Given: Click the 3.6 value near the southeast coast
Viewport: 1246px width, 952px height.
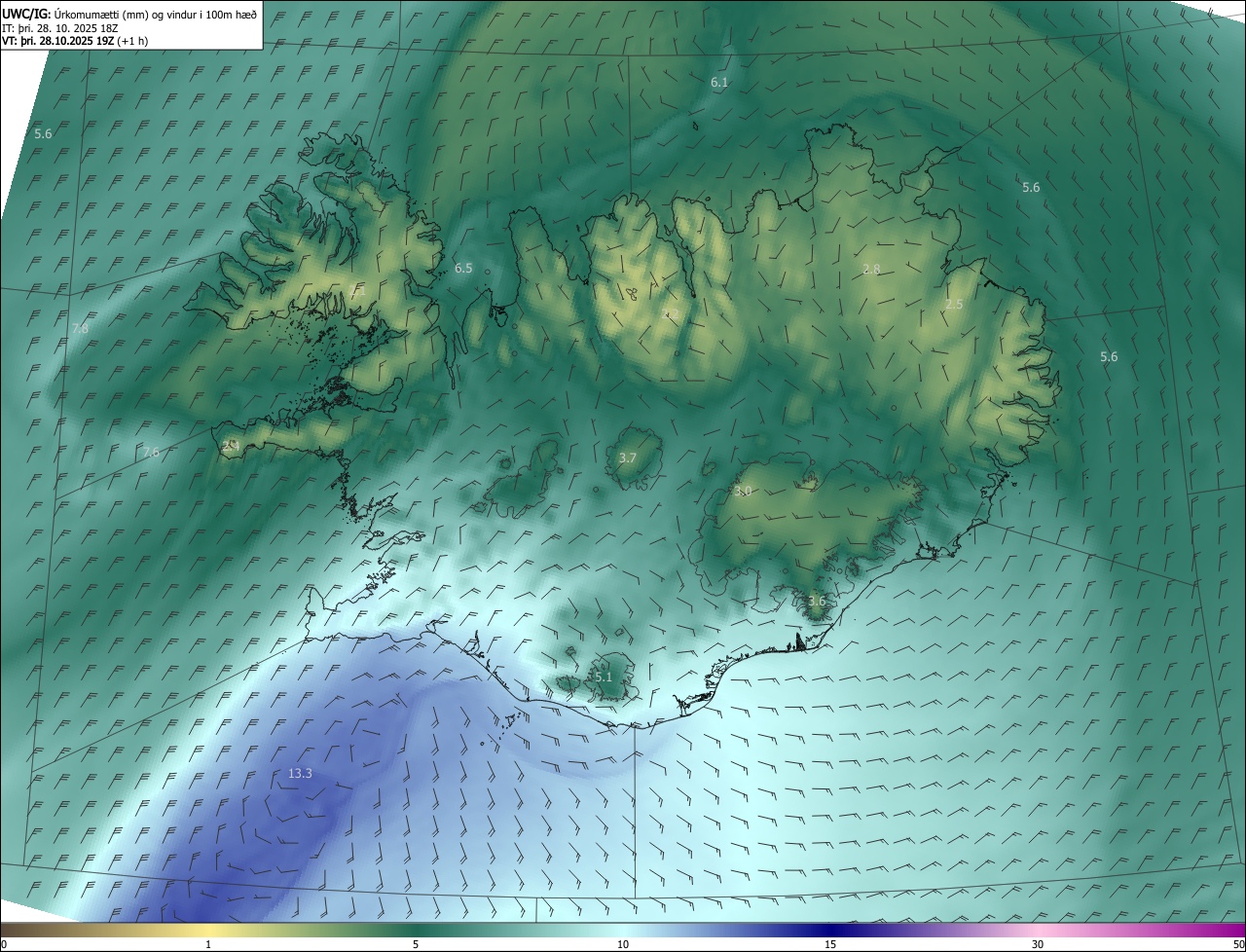Looking at the screenshot, I should coord(817,602).
